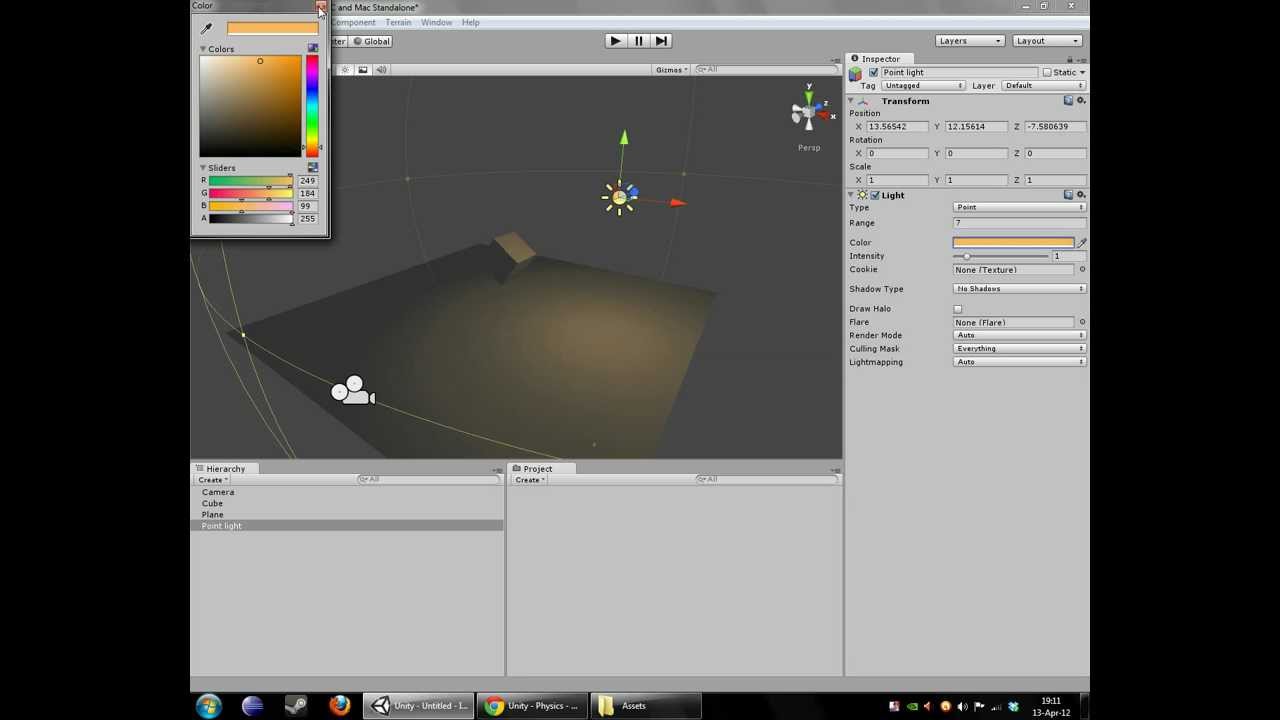Open the Windows Start menu
The width and height of the screenshot is (1280, 720).
[x=208, y=706]
